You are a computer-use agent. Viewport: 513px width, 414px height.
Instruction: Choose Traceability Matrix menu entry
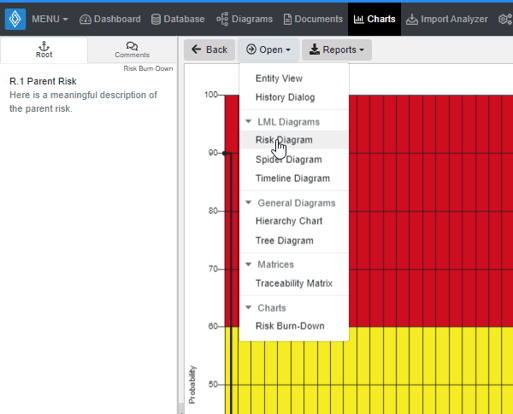[x=294, y=283]
